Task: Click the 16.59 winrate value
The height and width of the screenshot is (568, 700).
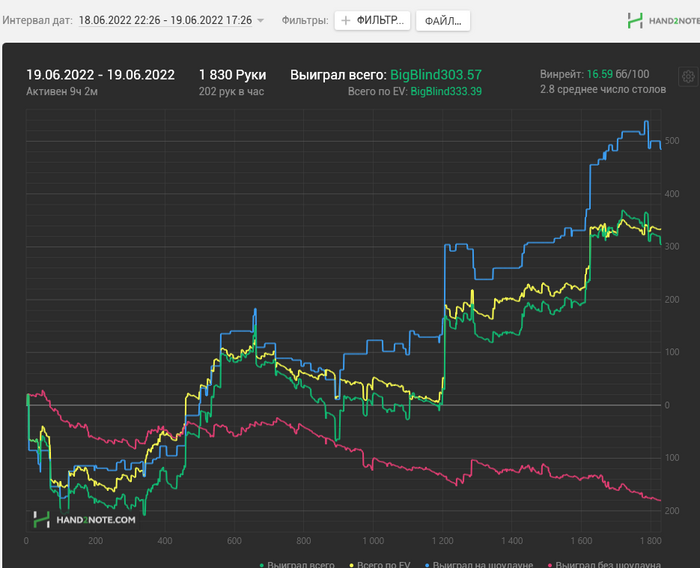Action: coord(600,74)
